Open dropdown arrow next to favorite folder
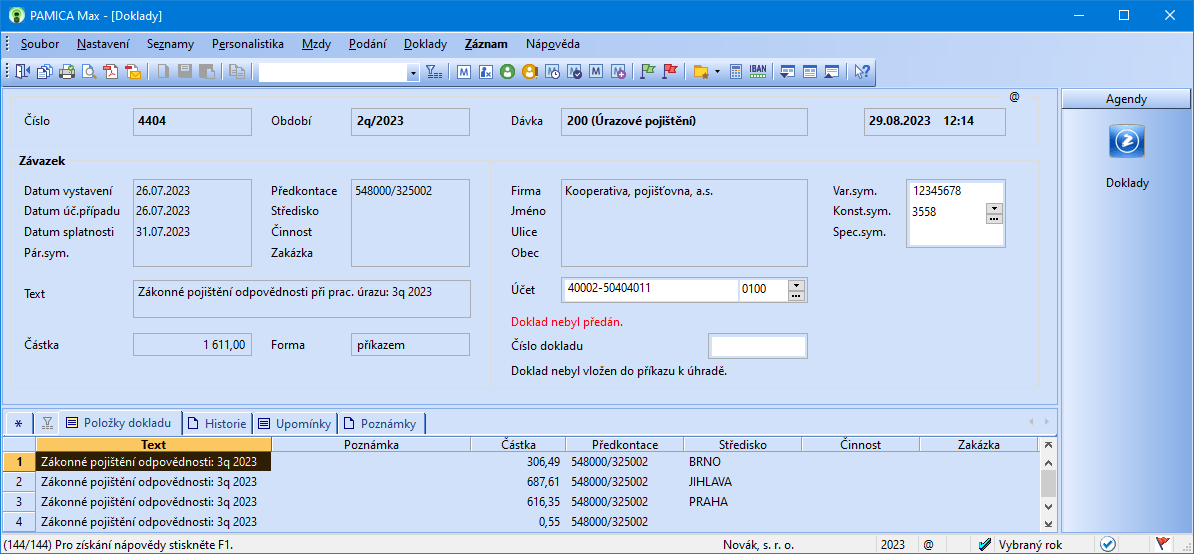Viewport: 1194px width, 554px height. pos(717,72)
